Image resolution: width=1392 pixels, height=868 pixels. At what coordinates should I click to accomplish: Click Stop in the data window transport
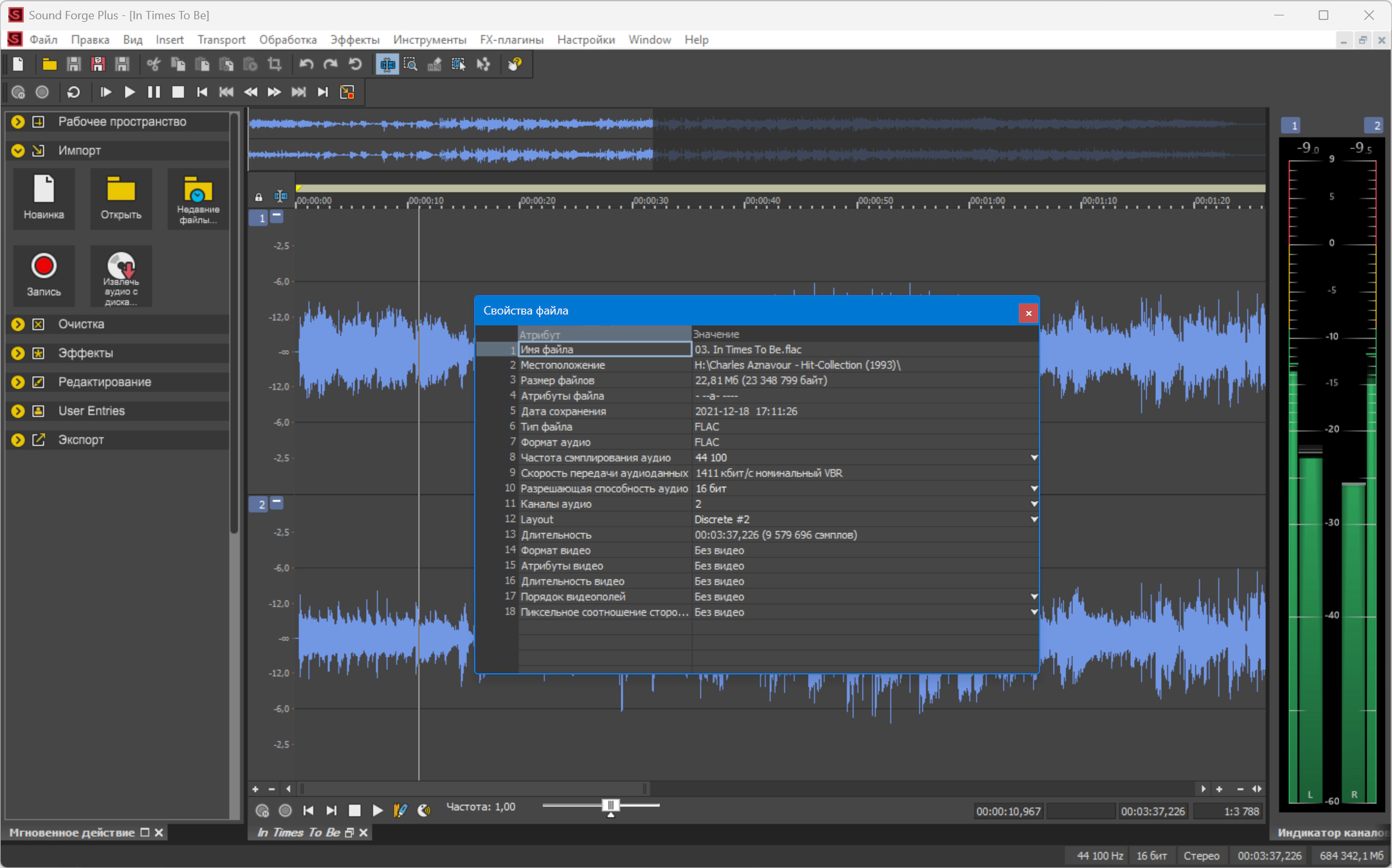[354, 811]
